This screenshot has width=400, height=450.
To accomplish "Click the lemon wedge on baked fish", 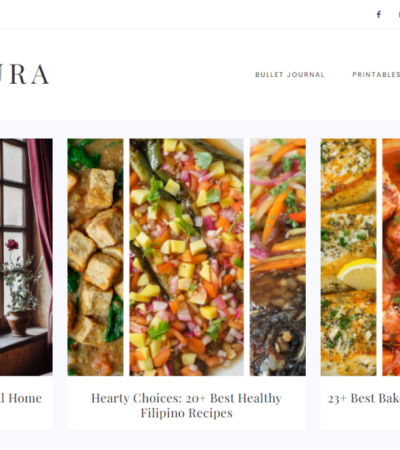I will click(357, 274).
